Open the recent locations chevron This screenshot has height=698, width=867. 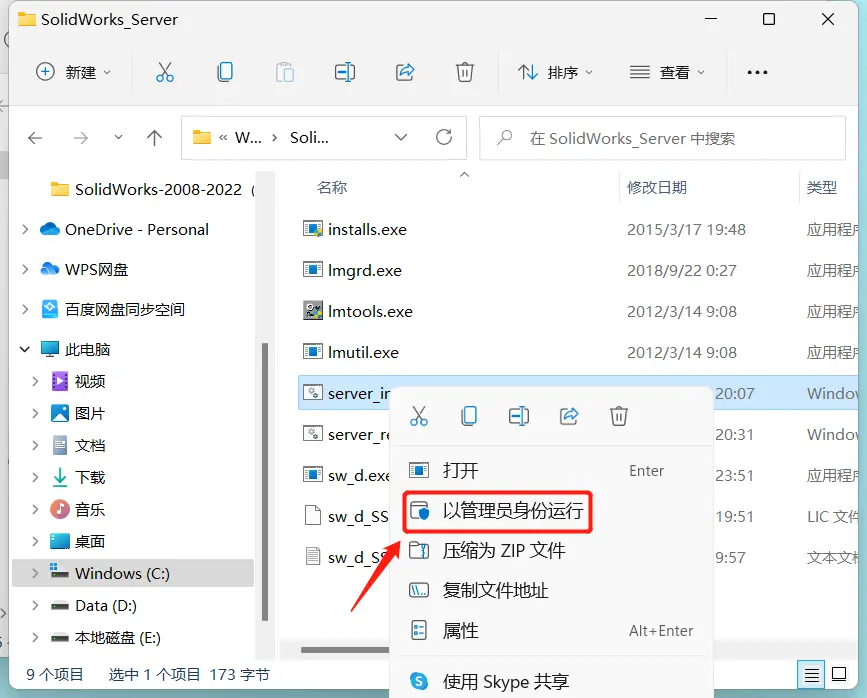(x=118, y=137)
